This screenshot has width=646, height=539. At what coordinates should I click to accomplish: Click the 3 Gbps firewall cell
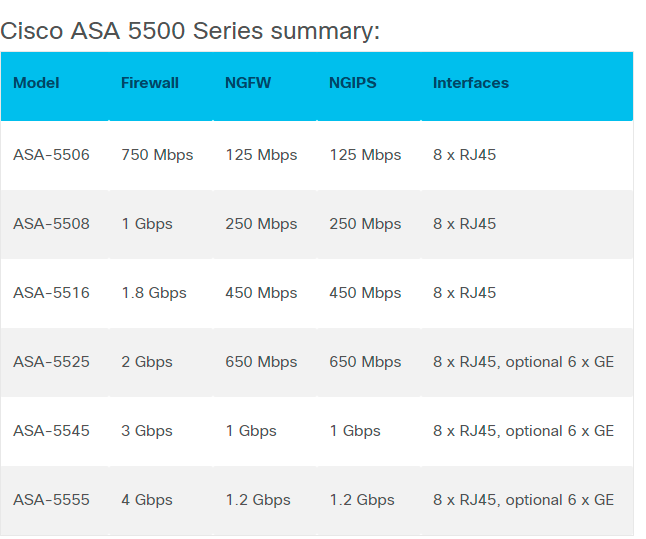(147, 431)
